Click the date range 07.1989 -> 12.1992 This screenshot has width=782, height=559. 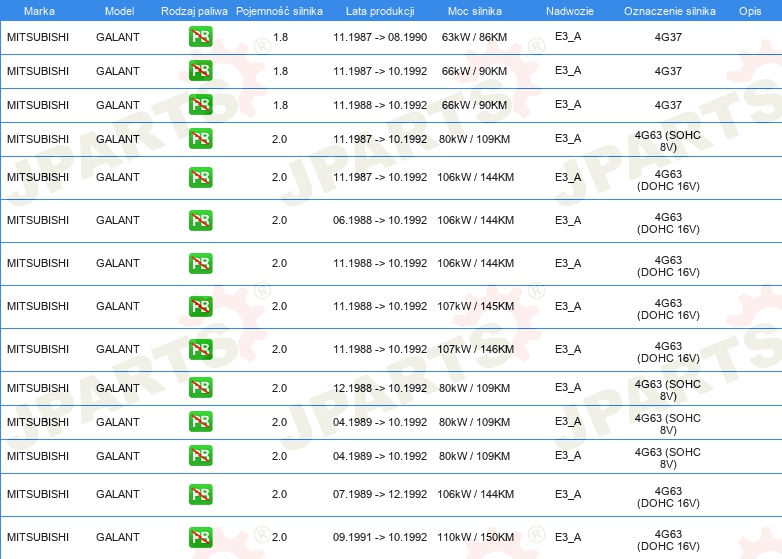(x=380, y=494)
